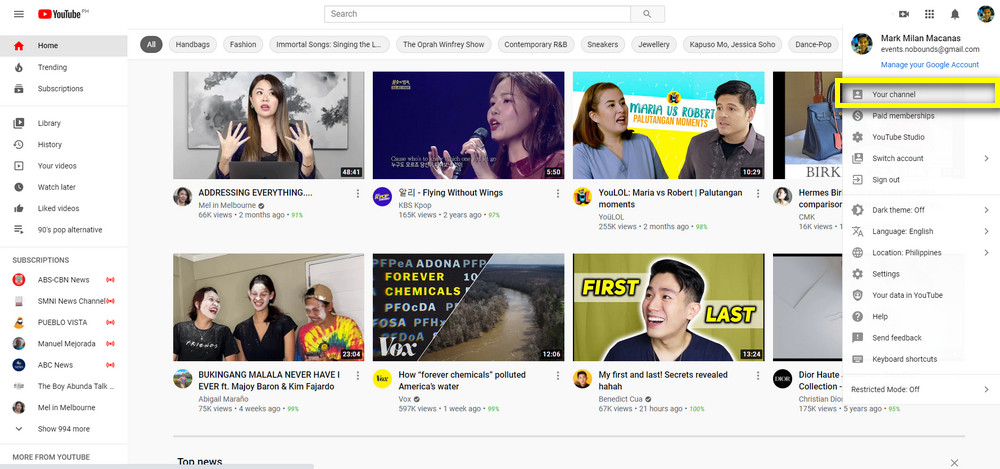Click the KBS Kpop channel avatar
1000x469 pixels.
click(382, 197)
